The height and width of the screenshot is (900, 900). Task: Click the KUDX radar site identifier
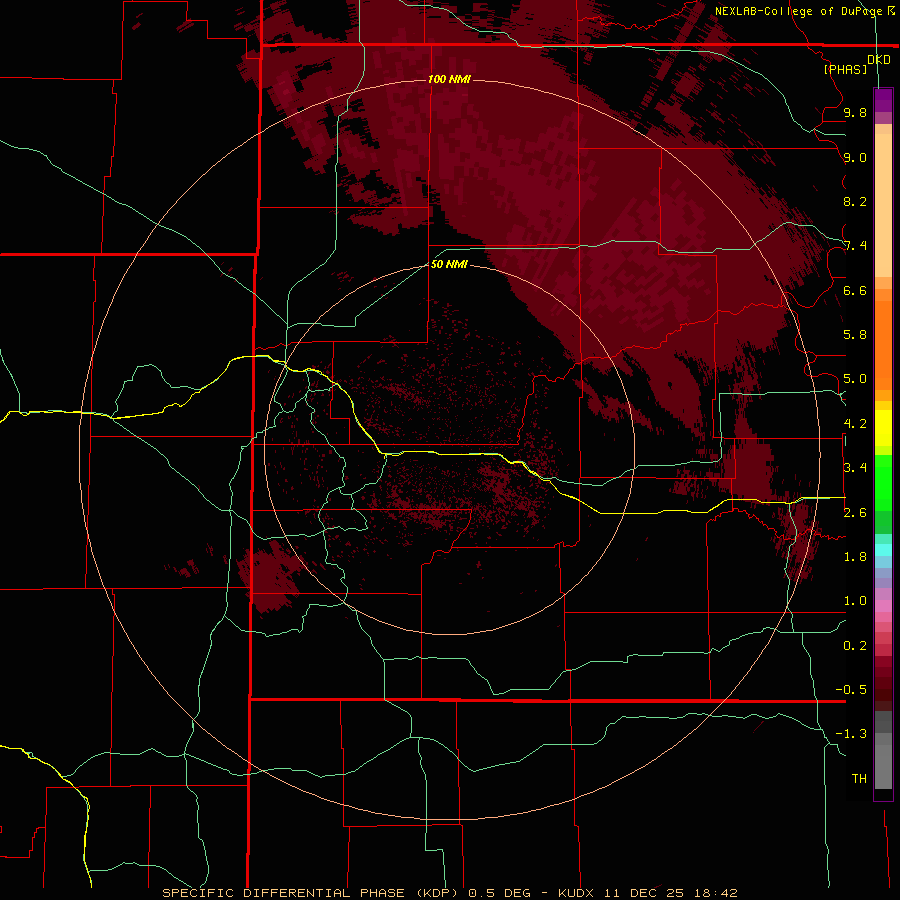[577, 893]
